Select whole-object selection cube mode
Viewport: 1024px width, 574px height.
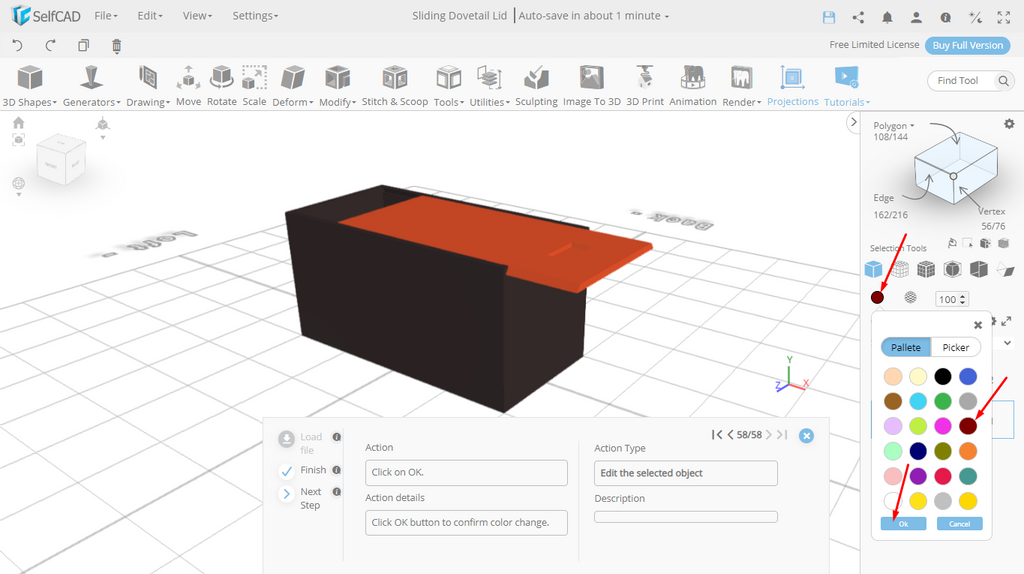click(873, 268)
